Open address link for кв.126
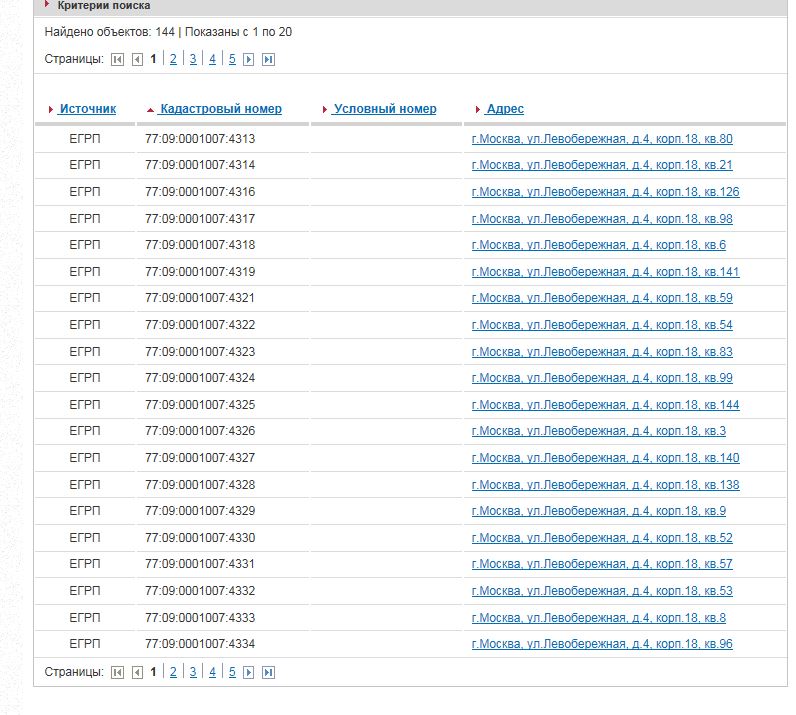Image resolution: width=796 pixels, height=715 pixels. click(605, 192)
